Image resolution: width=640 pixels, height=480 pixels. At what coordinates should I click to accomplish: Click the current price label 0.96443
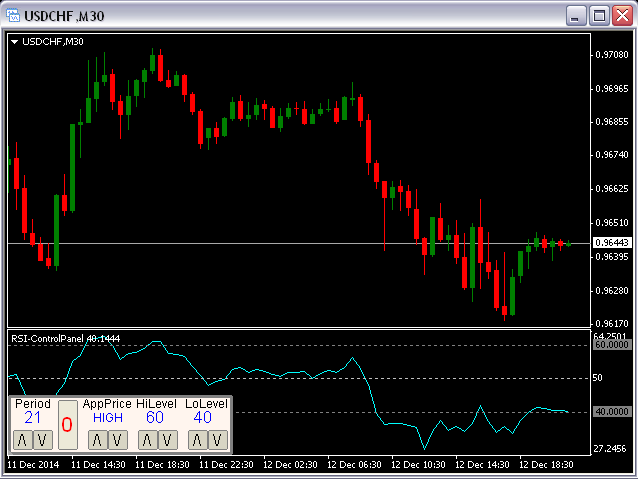point(610,243)
